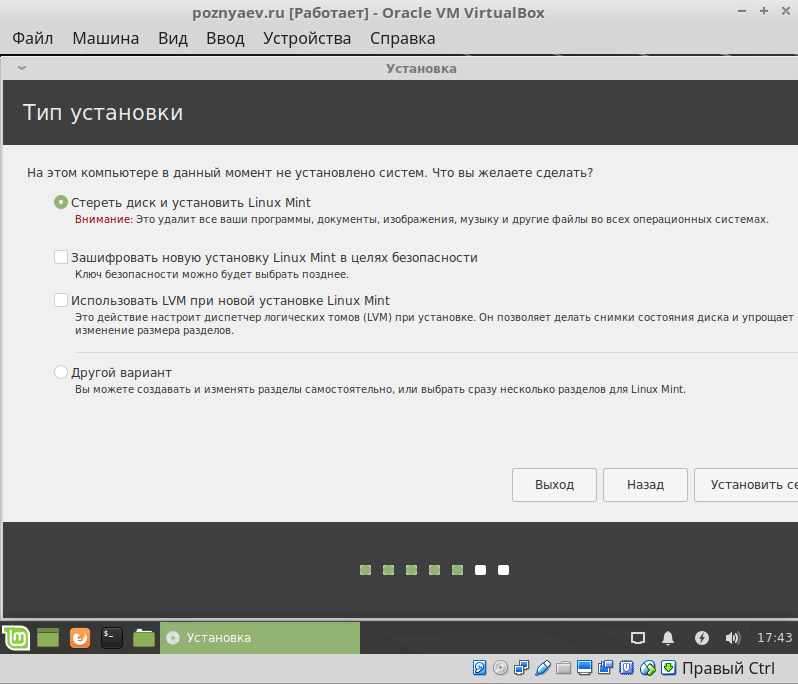The width and height of the screenshot is (798, 684).
Task: Click the red 'Внимание:' warning text
Action: tap(104, 219)
